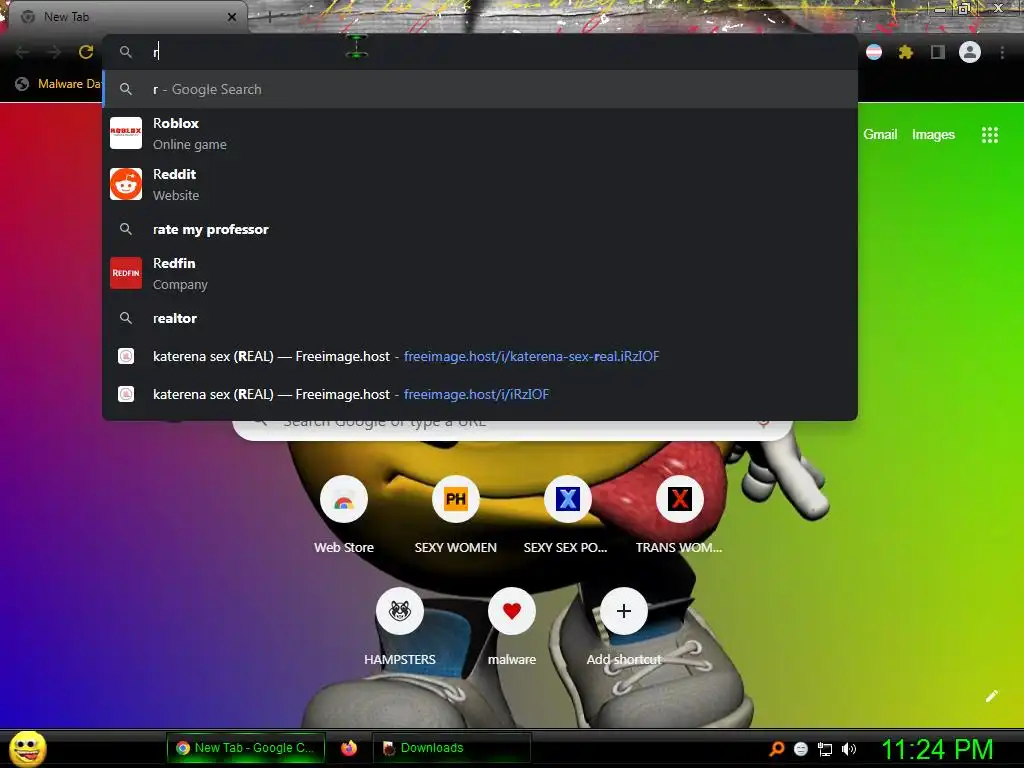Pick the Redfin company suggestion

[x=480, y=273]
